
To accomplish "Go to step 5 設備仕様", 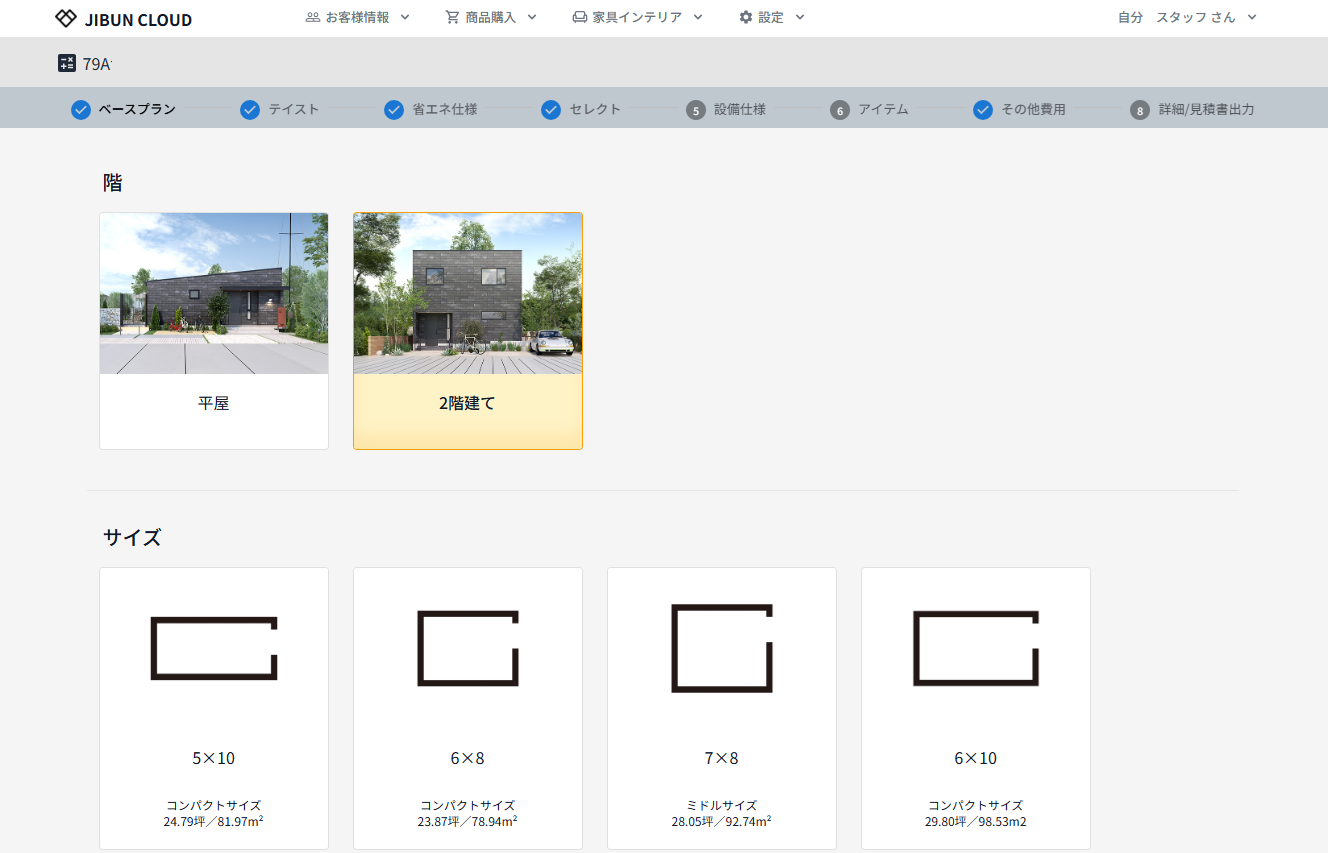I will pos(727,109).
